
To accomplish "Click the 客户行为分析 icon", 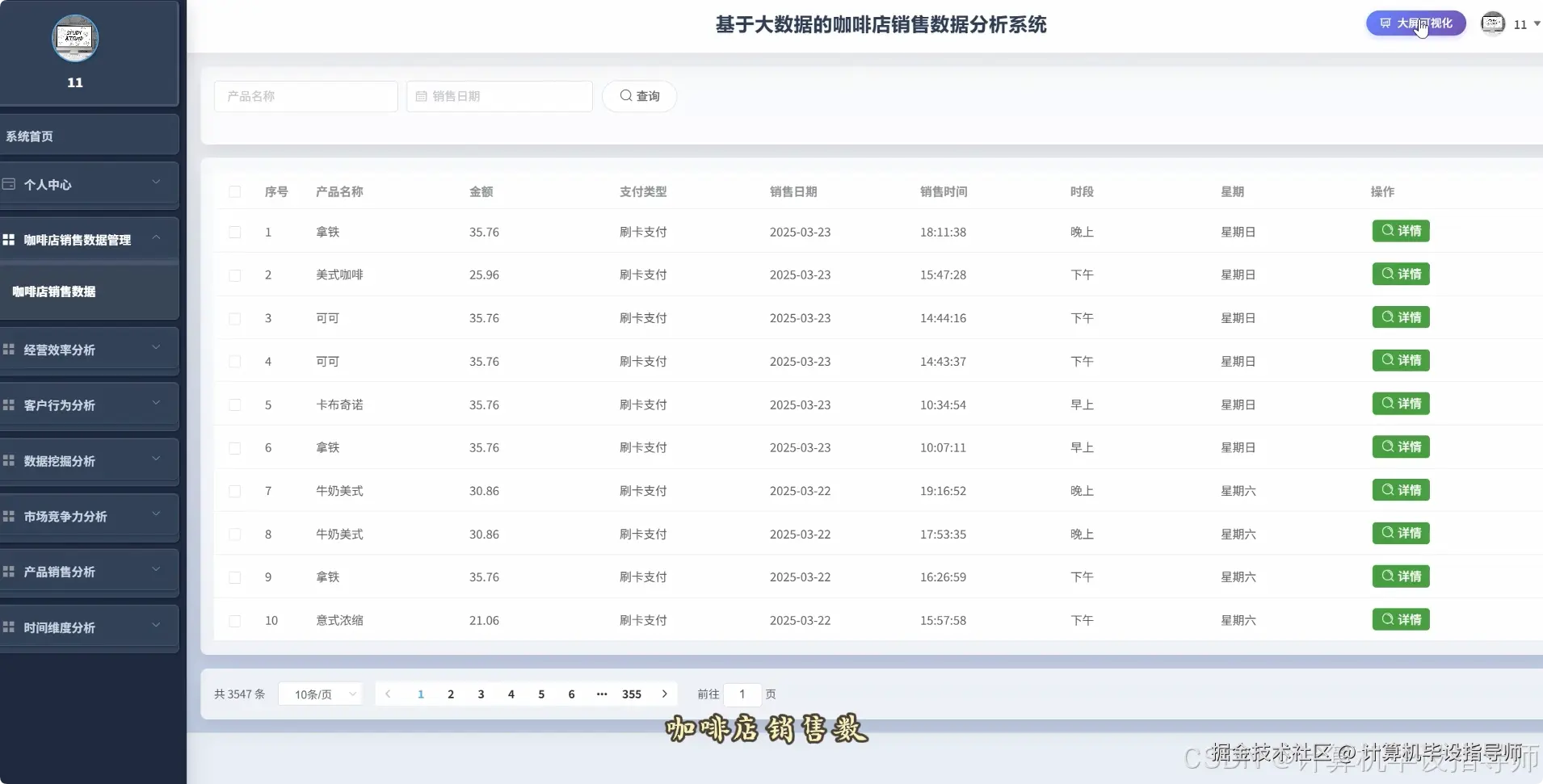I will point(9,405).
